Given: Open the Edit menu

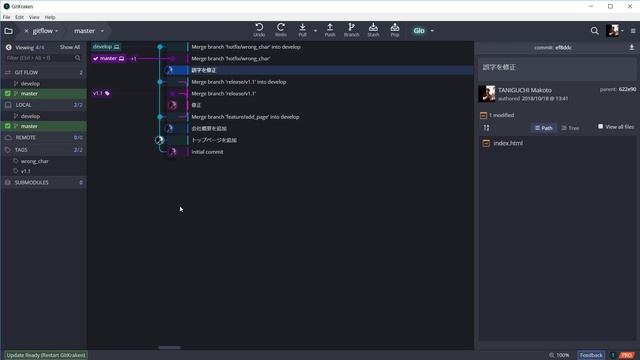Looking at the screenshot, I should 20,17.
